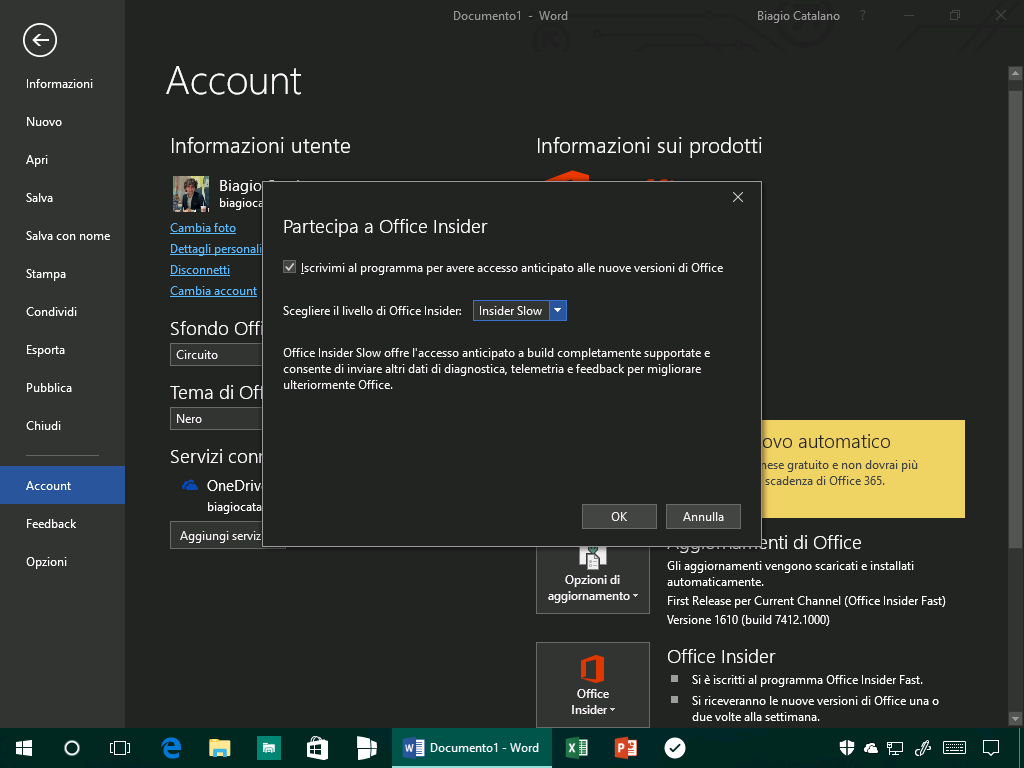Screen dimensions: 1024x768
Task: Open Informazioni in the backstage menu
Action: [59, 84]
